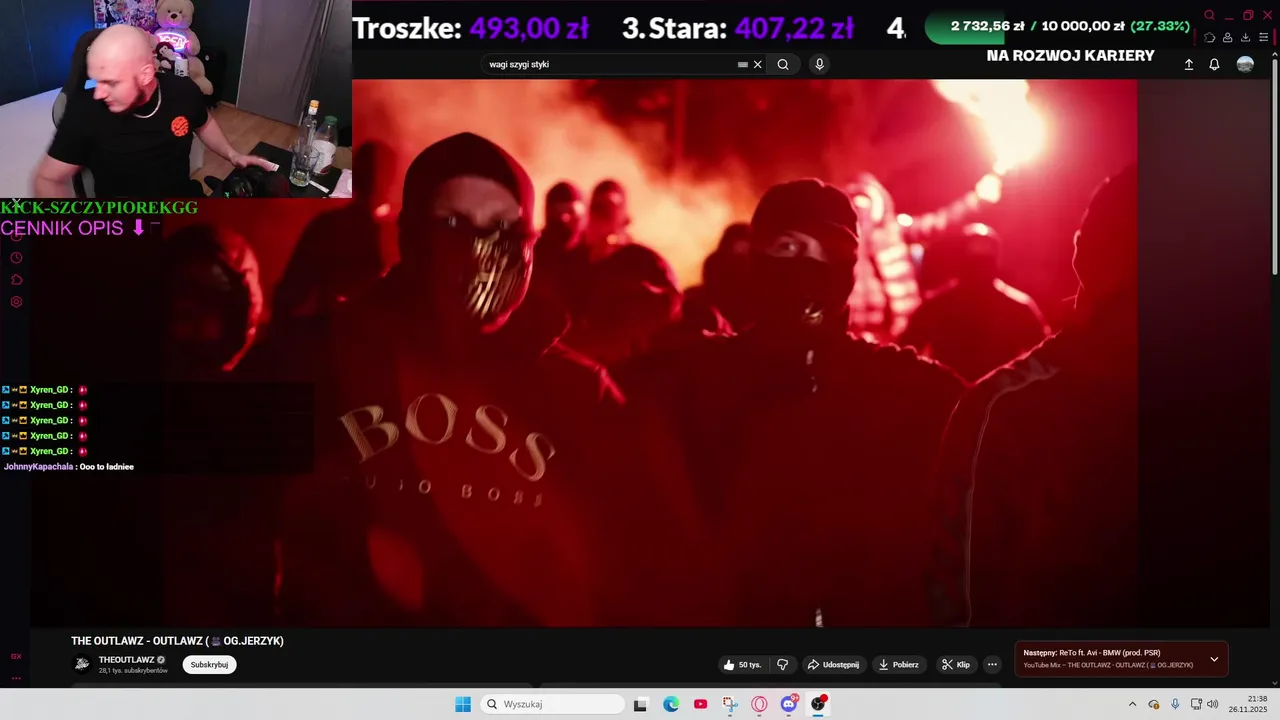Open the THEOUTLAWZ channel name link
This screenshot has width=1280, height=720.
pos(127,660)
